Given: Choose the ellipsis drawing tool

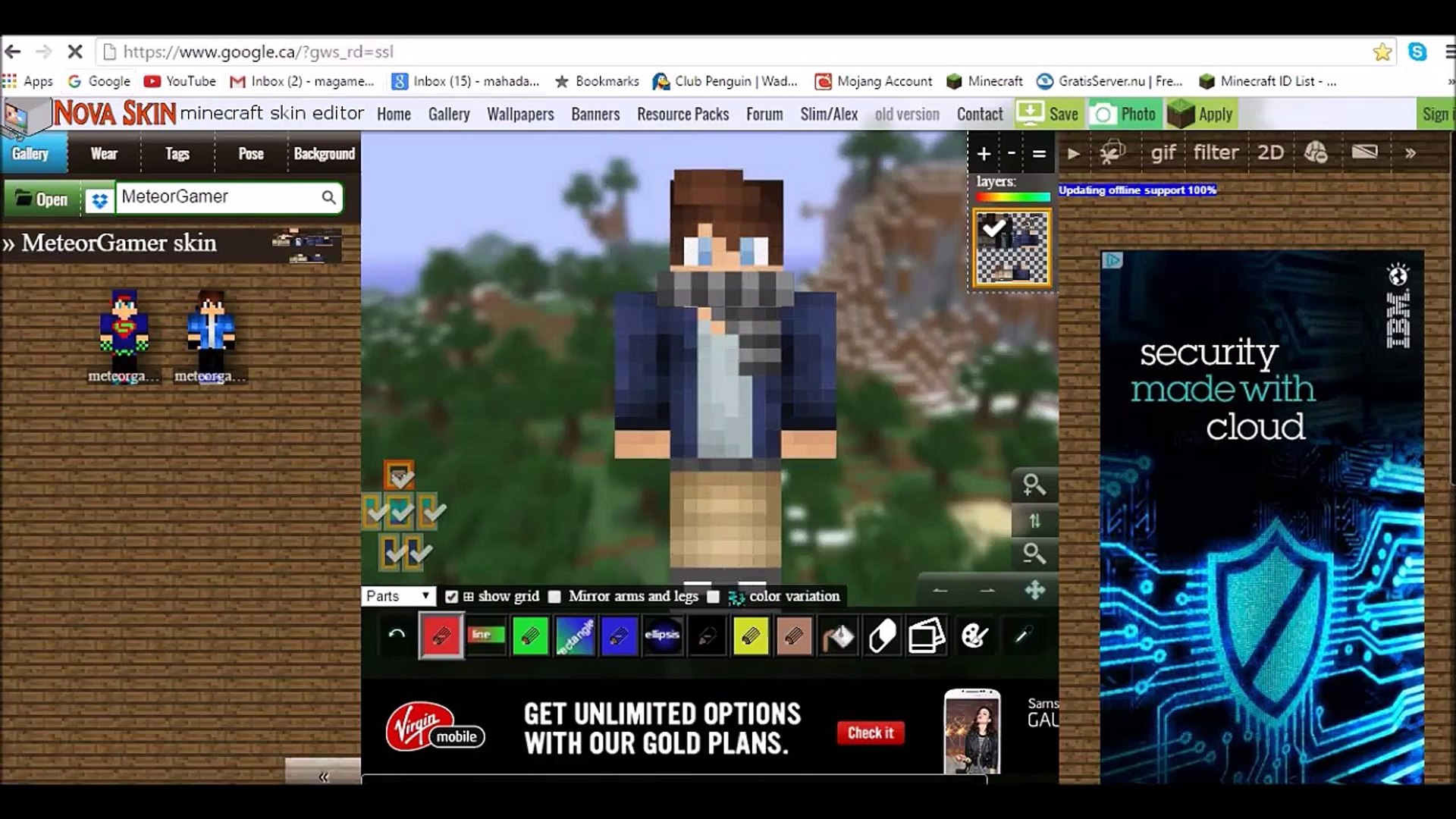Looking at the screenshot, I should point(662,635).
